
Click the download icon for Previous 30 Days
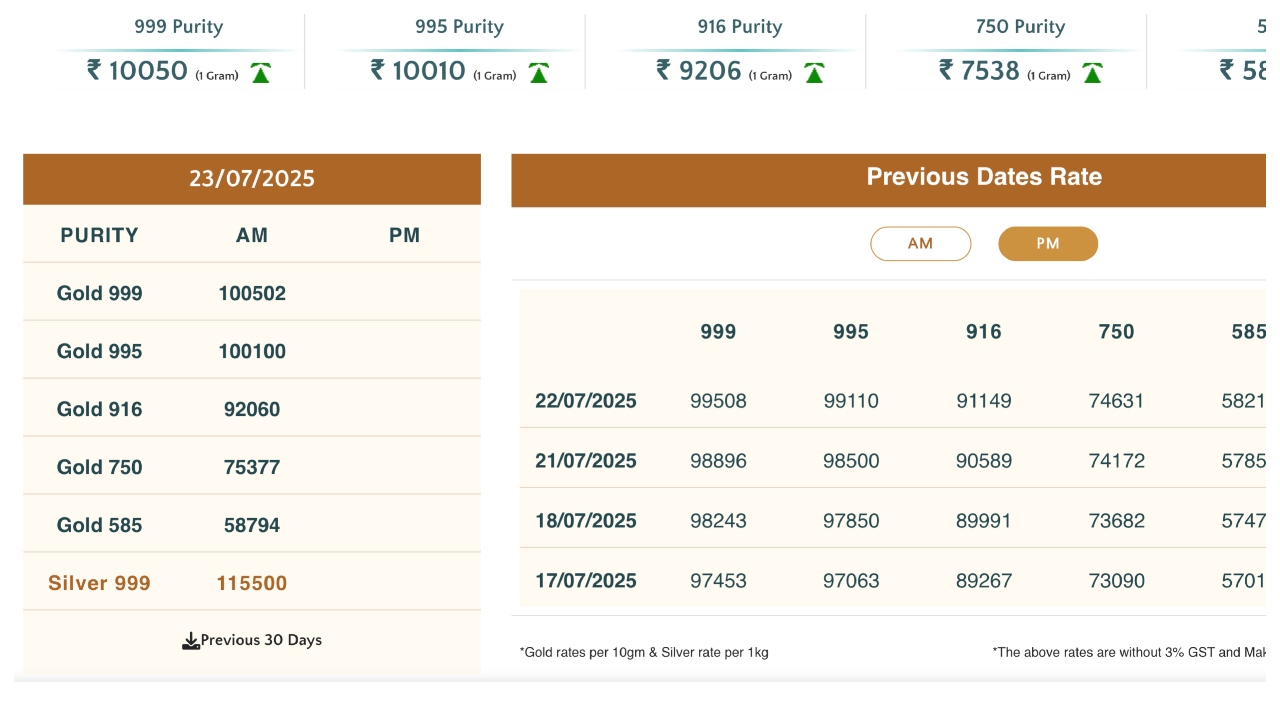pyautogui.click(x=191, y=641)
